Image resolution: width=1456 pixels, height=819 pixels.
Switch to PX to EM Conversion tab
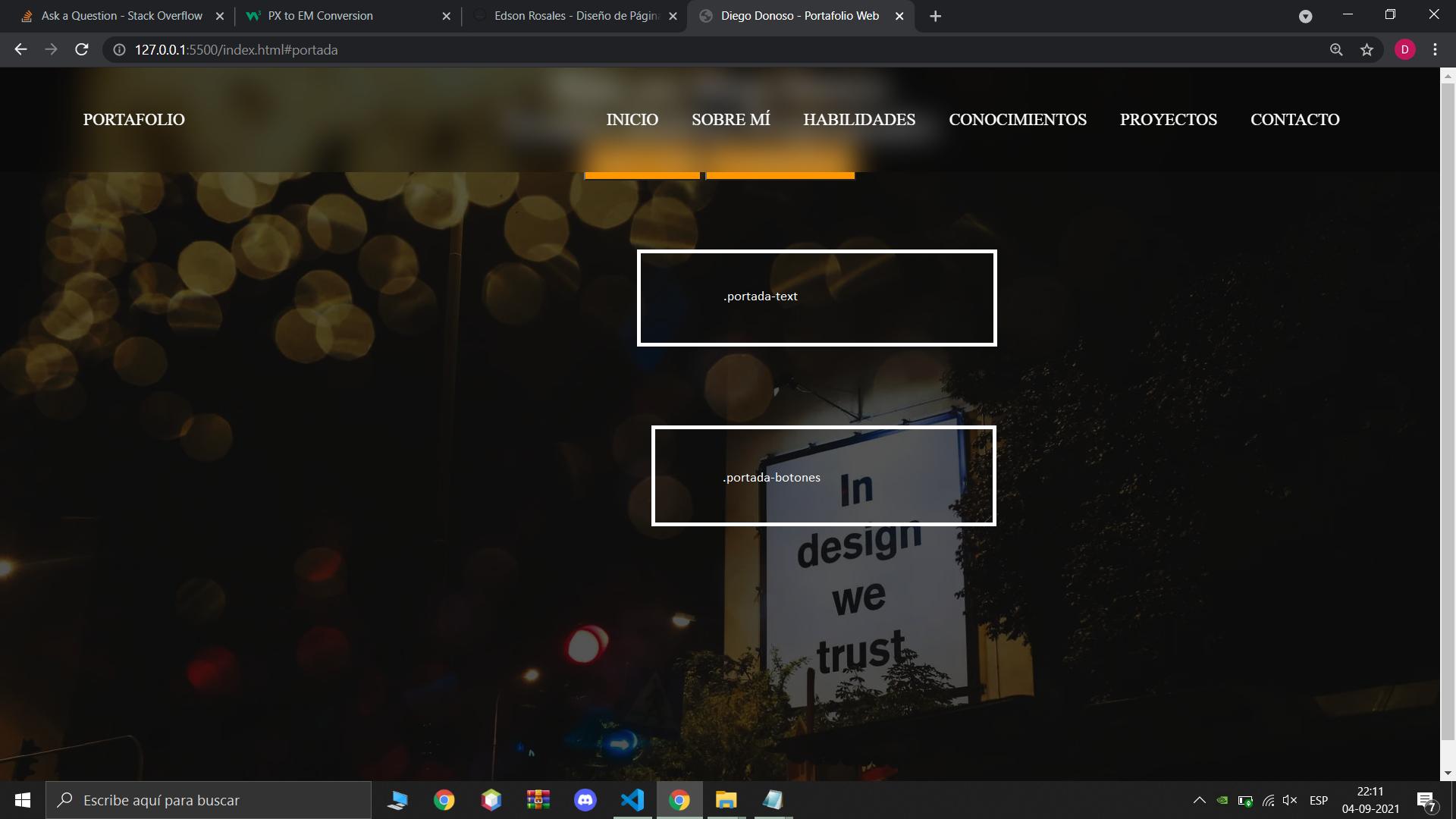320,16
